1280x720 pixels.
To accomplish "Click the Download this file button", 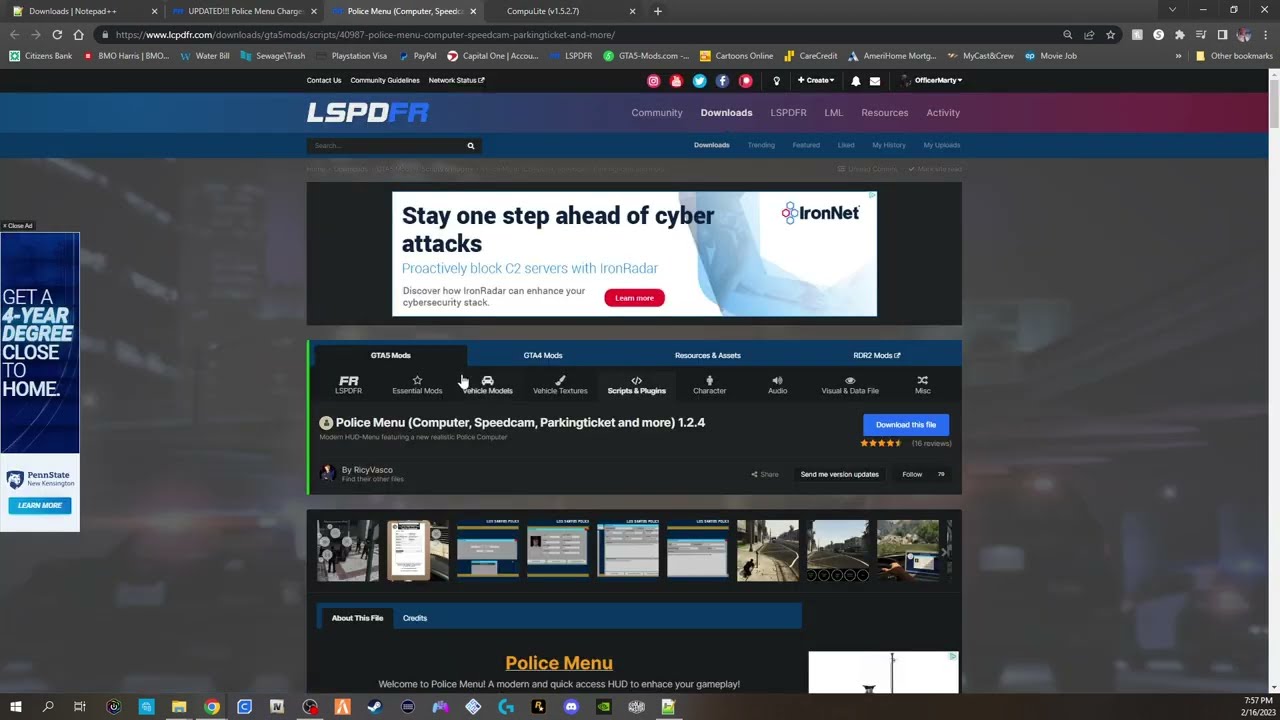I will click(x=906, y=425).
